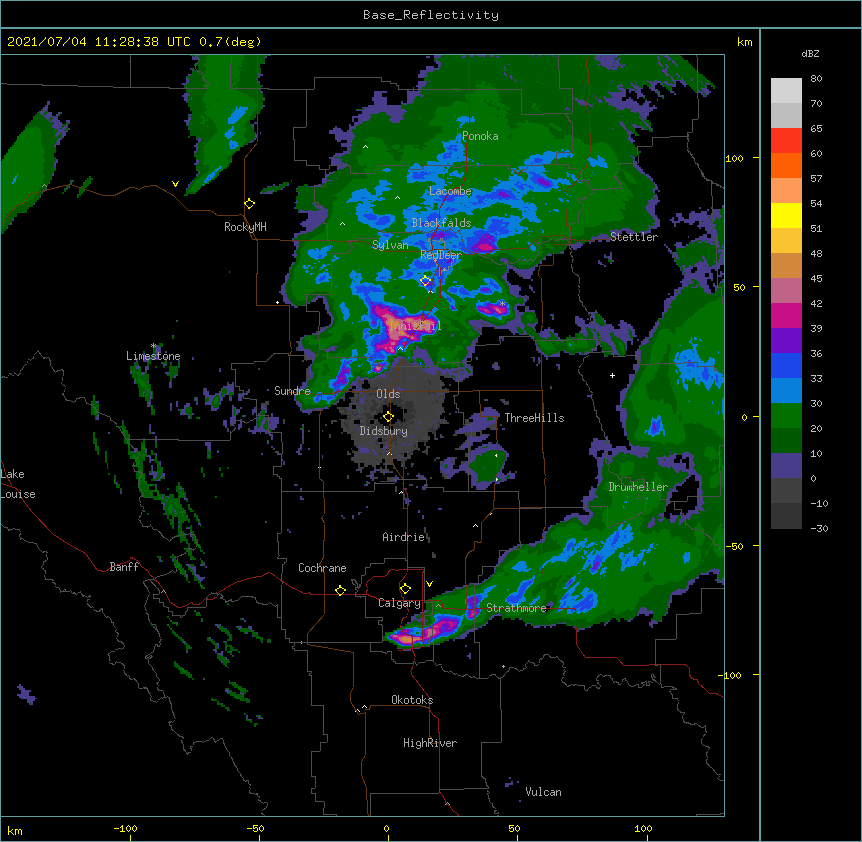Pick the red swatch in the dBZ legend
Screen dimensions: 862x842
(786, 141)
